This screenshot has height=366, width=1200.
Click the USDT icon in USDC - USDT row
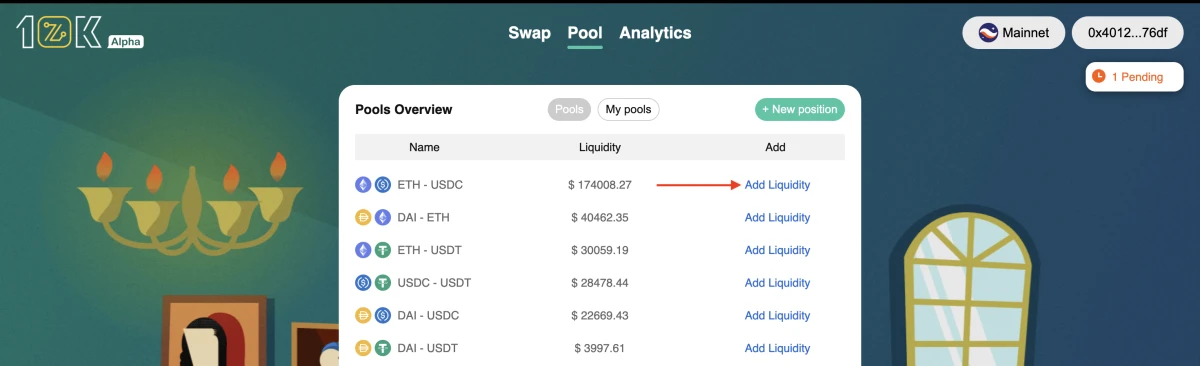tap(382, 283)
